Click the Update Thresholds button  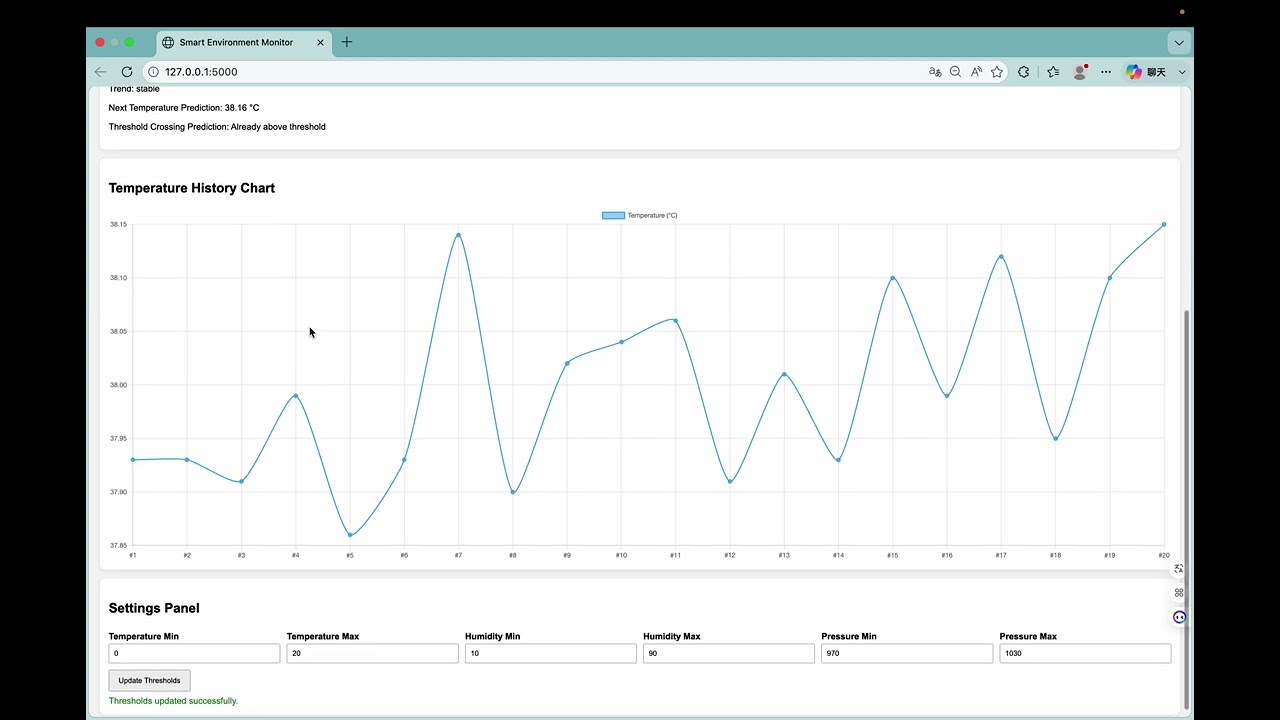pyautogui.click(x=149, y=681)
